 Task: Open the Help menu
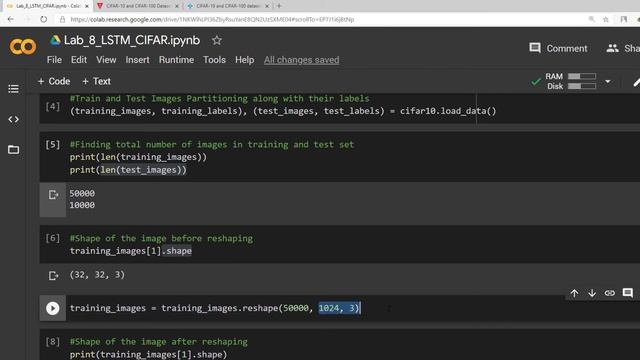pyautogui.click(x=244, y=60)
